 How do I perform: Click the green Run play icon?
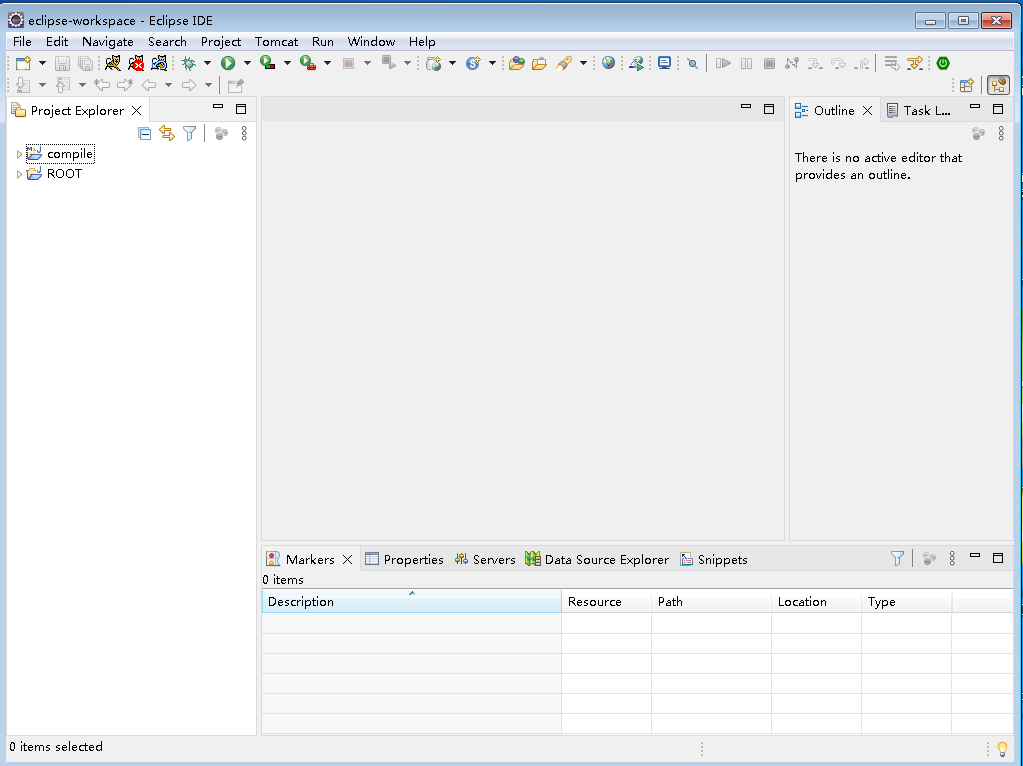click(228, 63)
